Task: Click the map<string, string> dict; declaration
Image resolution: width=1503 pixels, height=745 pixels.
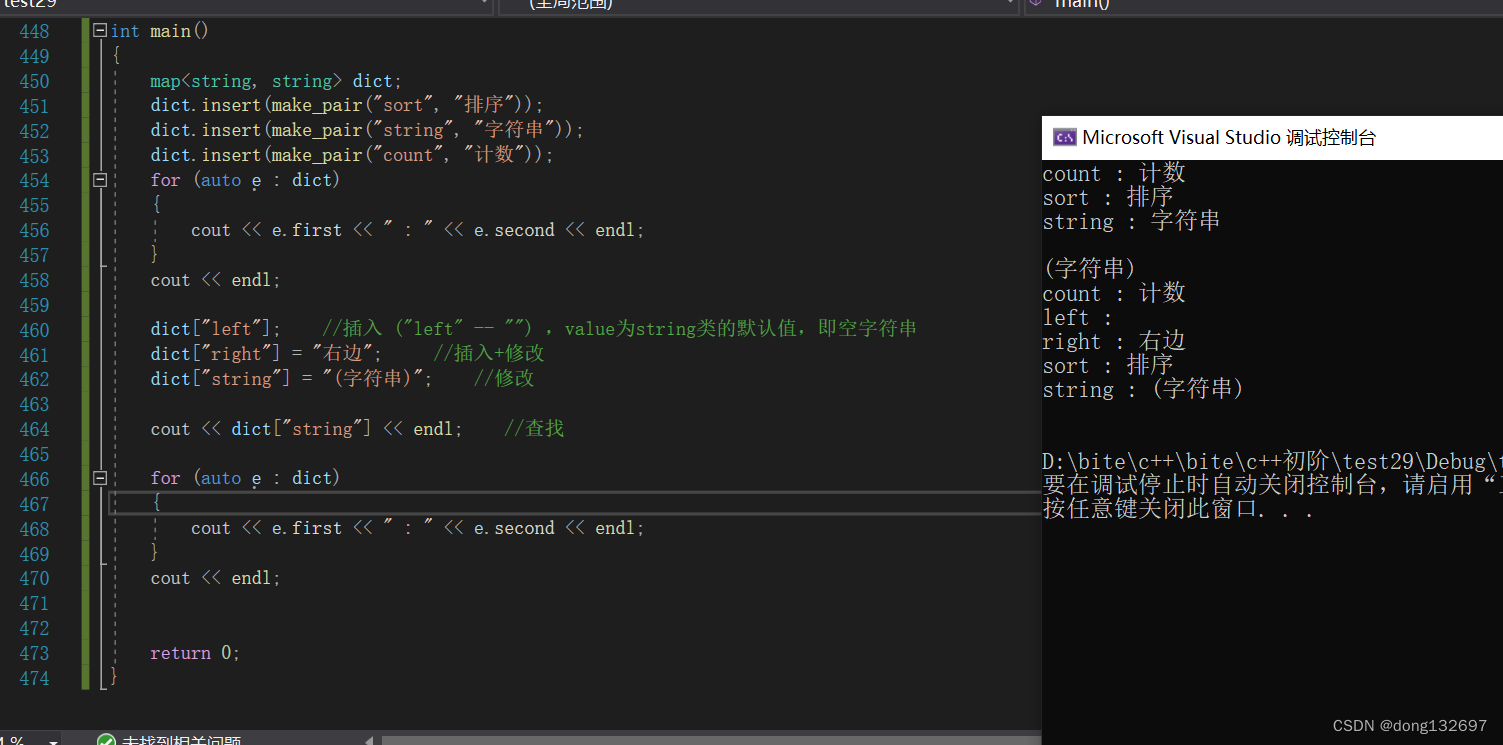Action: point(276,81)
